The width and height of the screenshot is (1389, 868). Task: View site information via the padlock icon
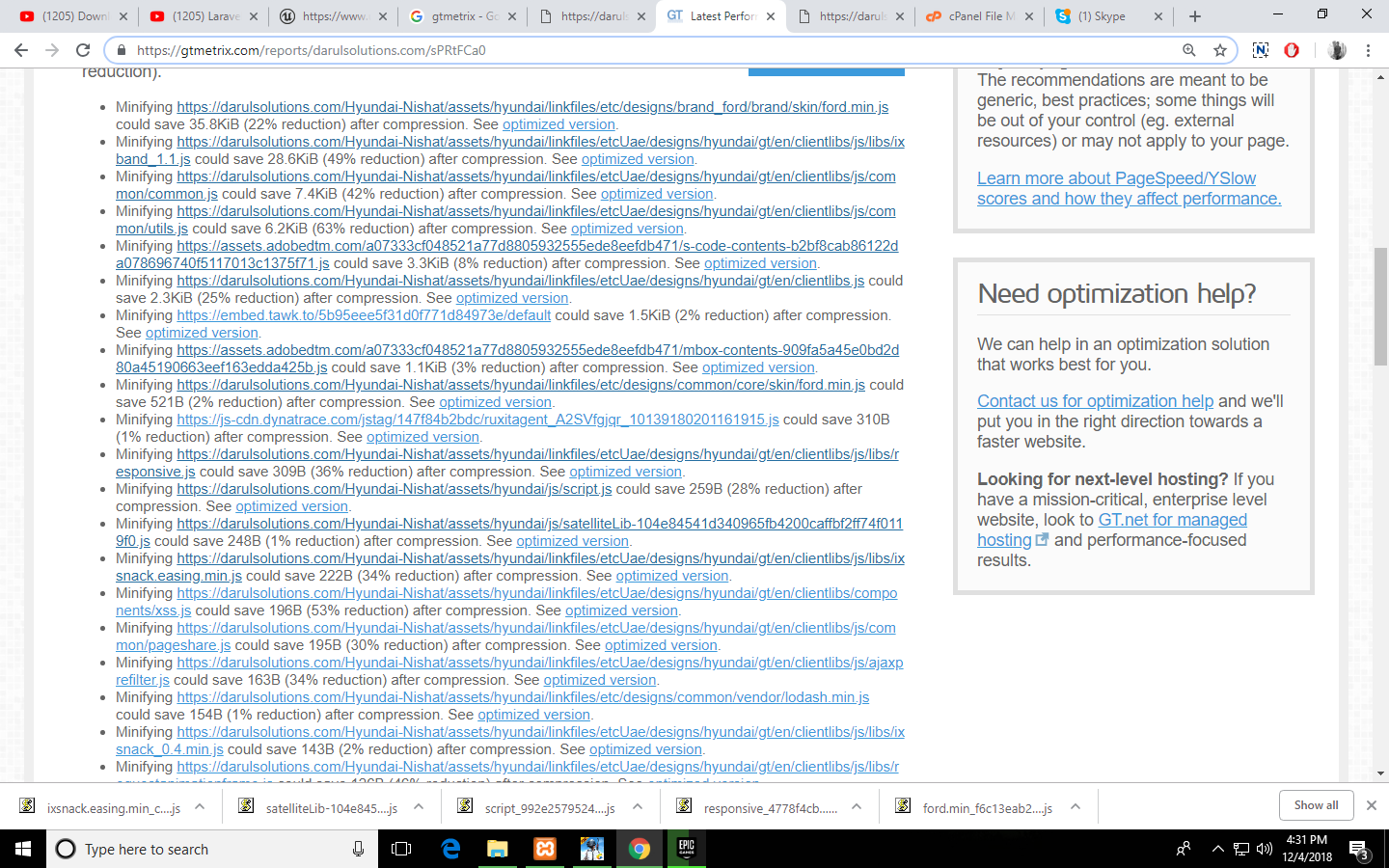point(121,50)
